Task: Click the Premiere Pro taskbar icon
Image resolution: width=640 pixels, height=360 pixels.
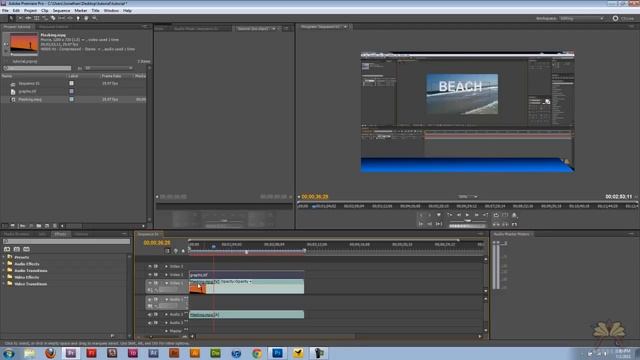Action: tap(71, 353)
